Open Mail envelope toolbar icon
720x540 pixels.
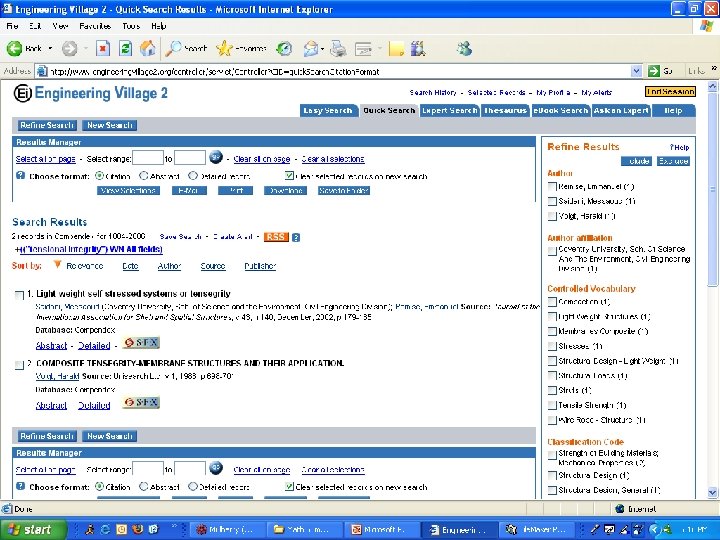pos(311,48)
